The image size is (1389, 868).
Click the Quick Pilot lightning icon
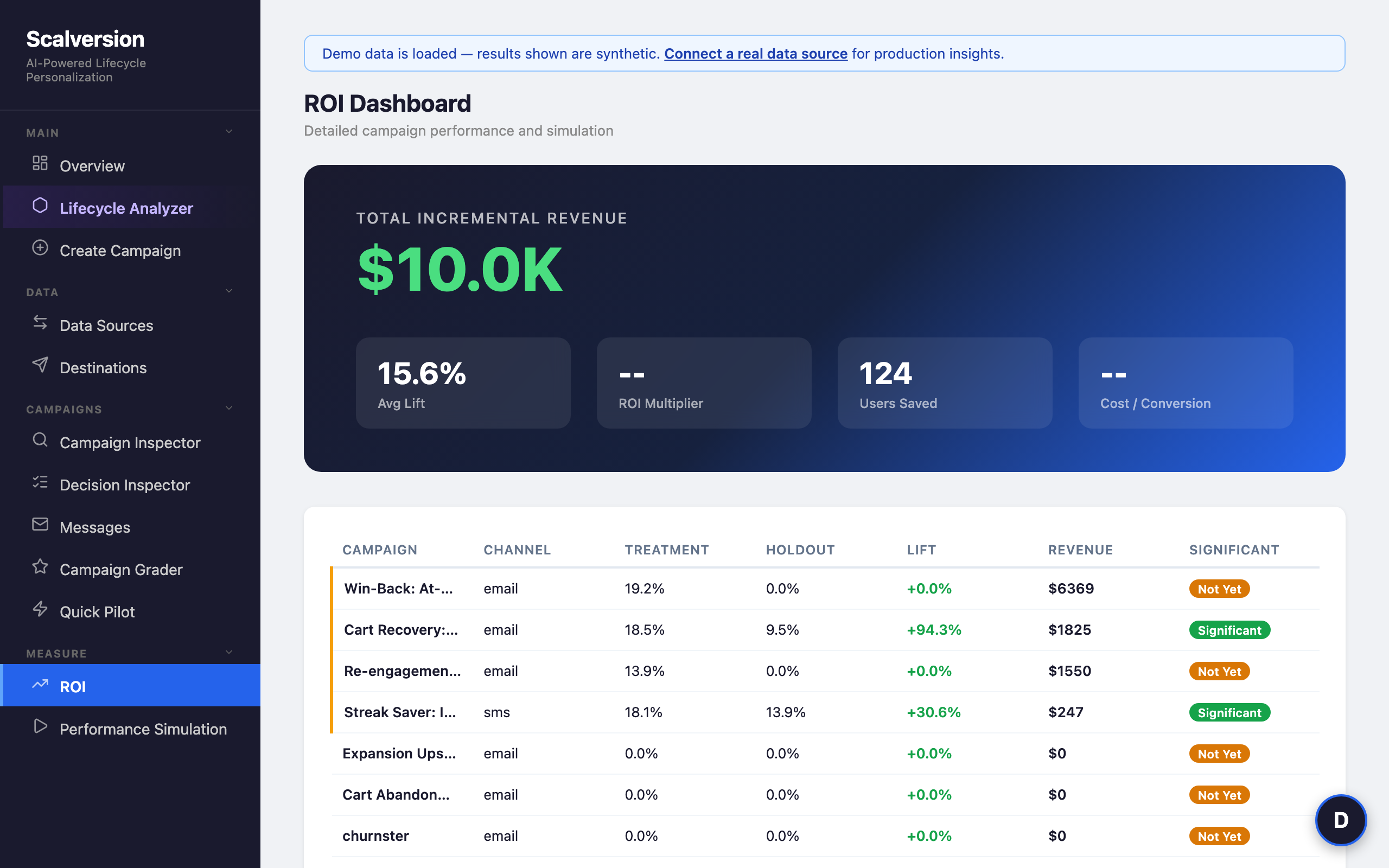pyautogui.click(x=40, y=609)
